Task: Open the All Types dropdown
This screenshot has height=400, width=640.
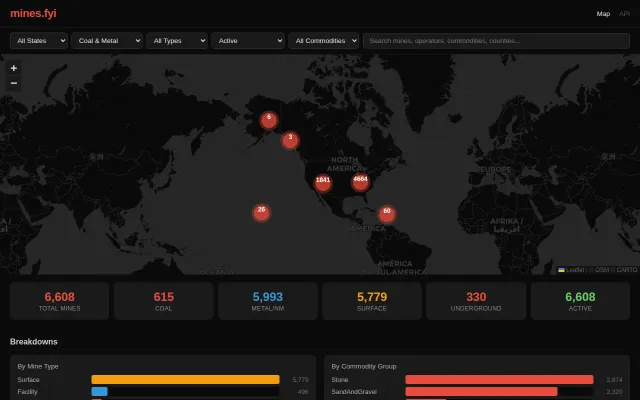Action: coord(177,41)
